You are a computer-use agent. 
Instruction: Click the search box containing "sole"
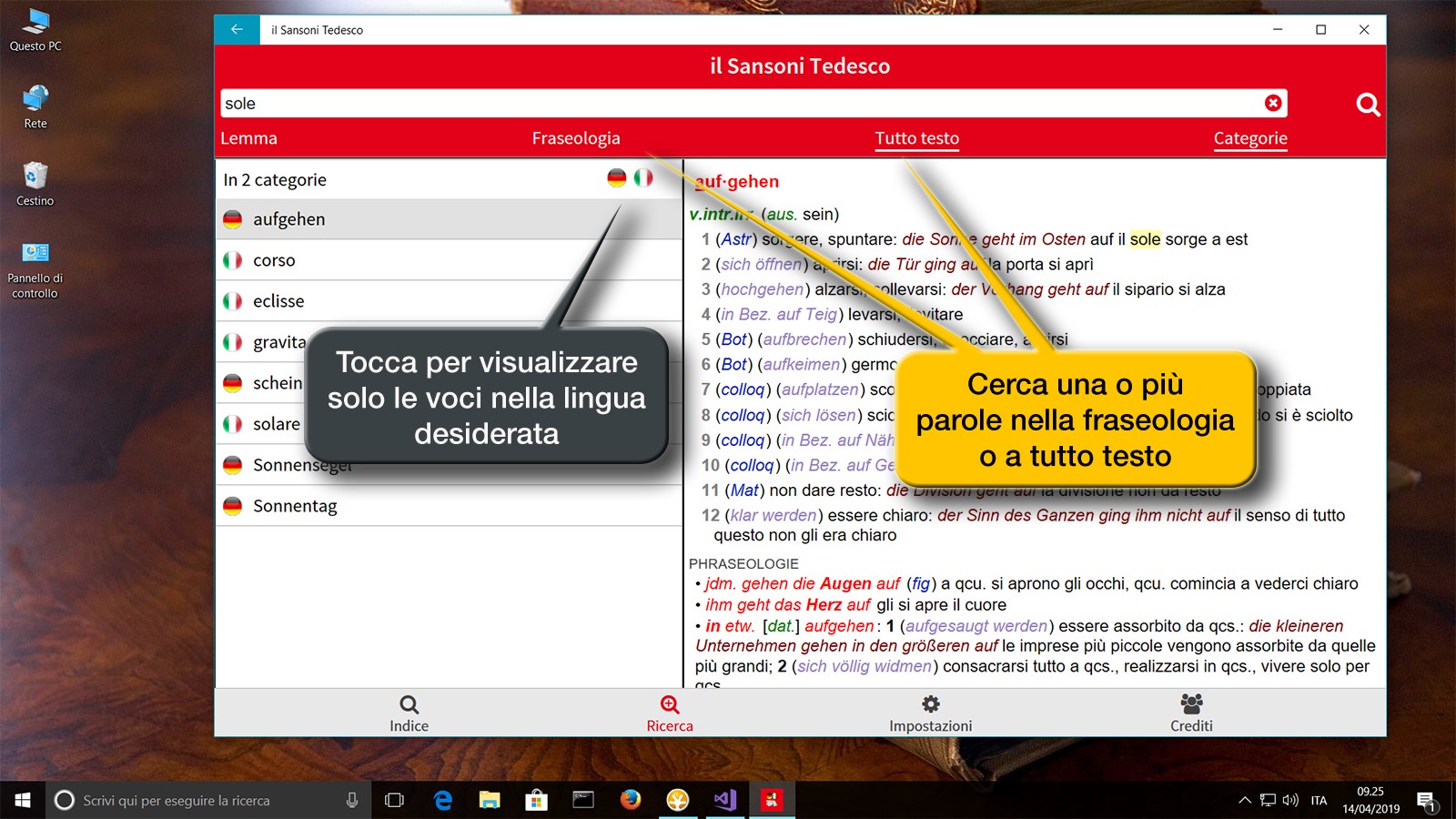click(753, 104)
